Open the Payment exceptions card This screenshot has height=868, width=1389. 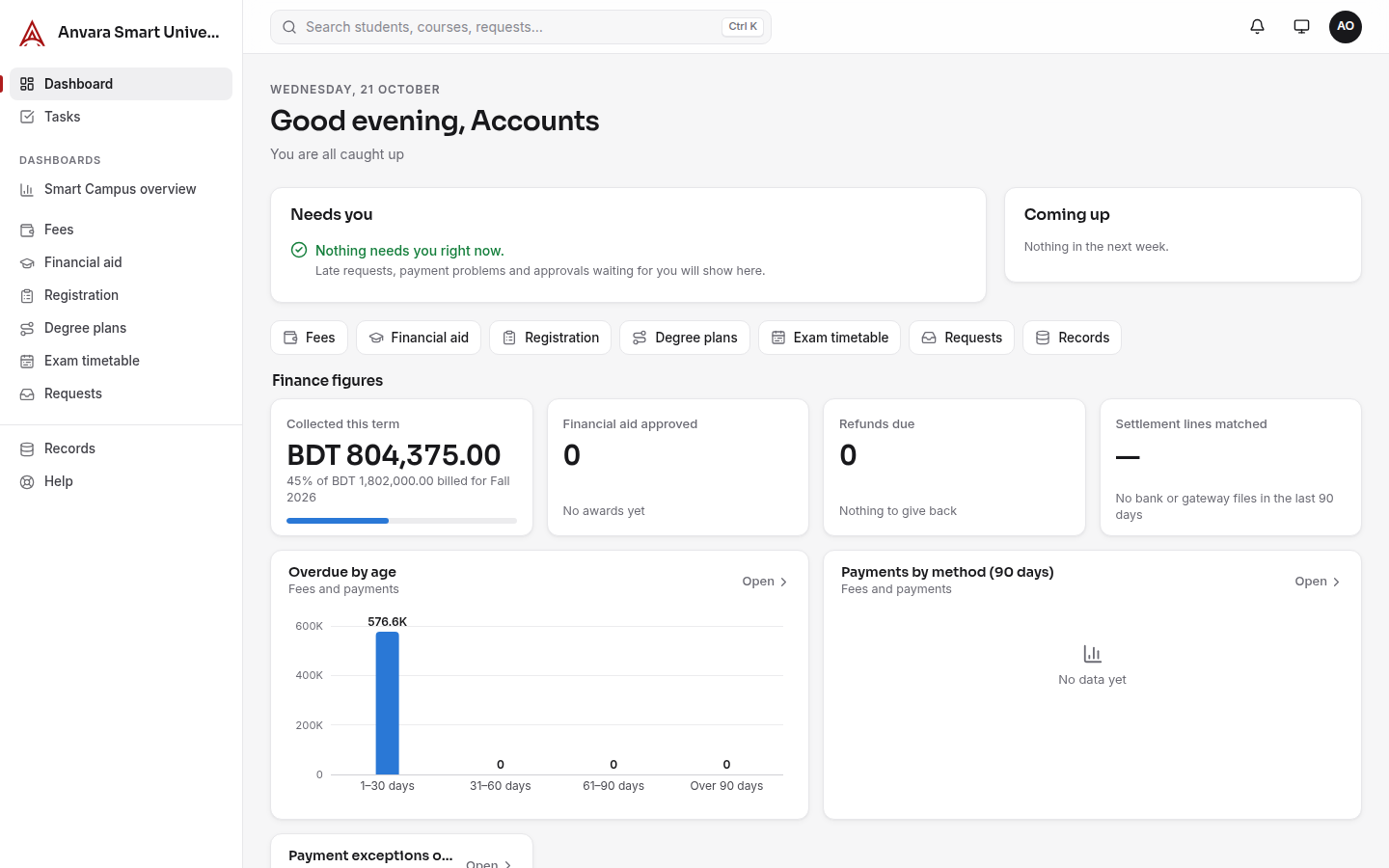coord(488,864)
